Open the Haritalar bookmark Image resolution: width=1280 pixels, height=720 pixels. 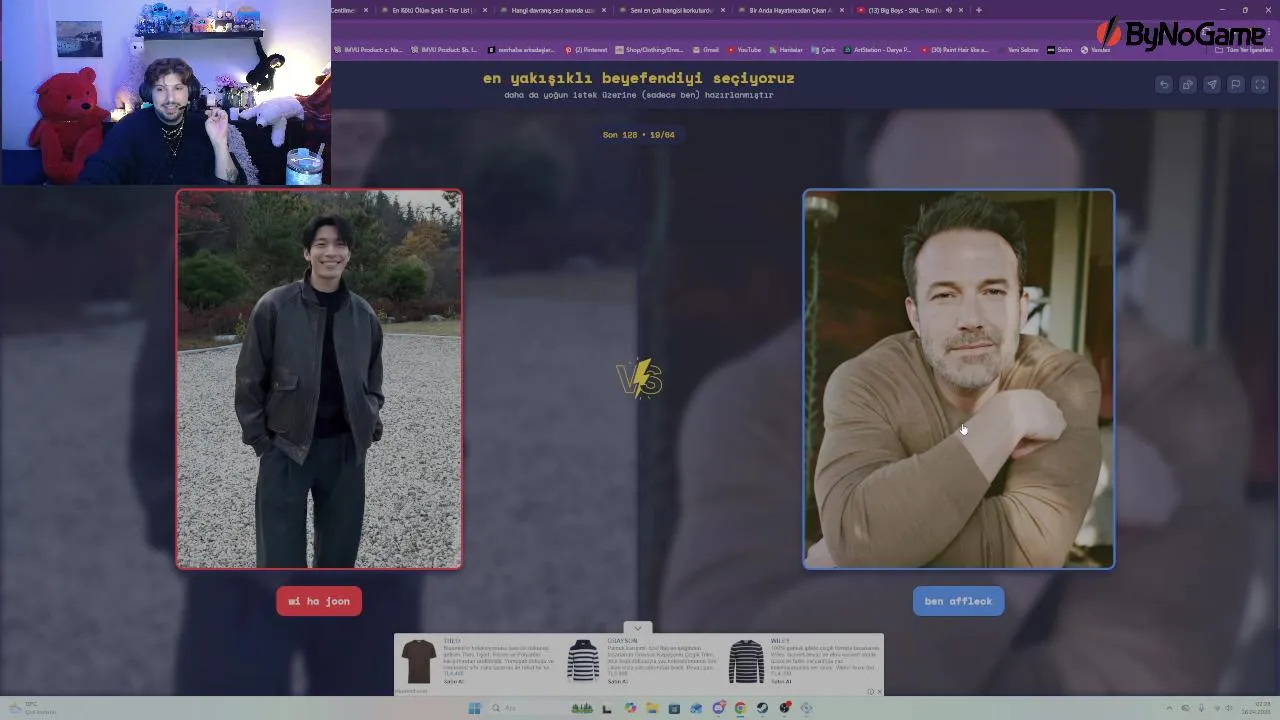786,50
